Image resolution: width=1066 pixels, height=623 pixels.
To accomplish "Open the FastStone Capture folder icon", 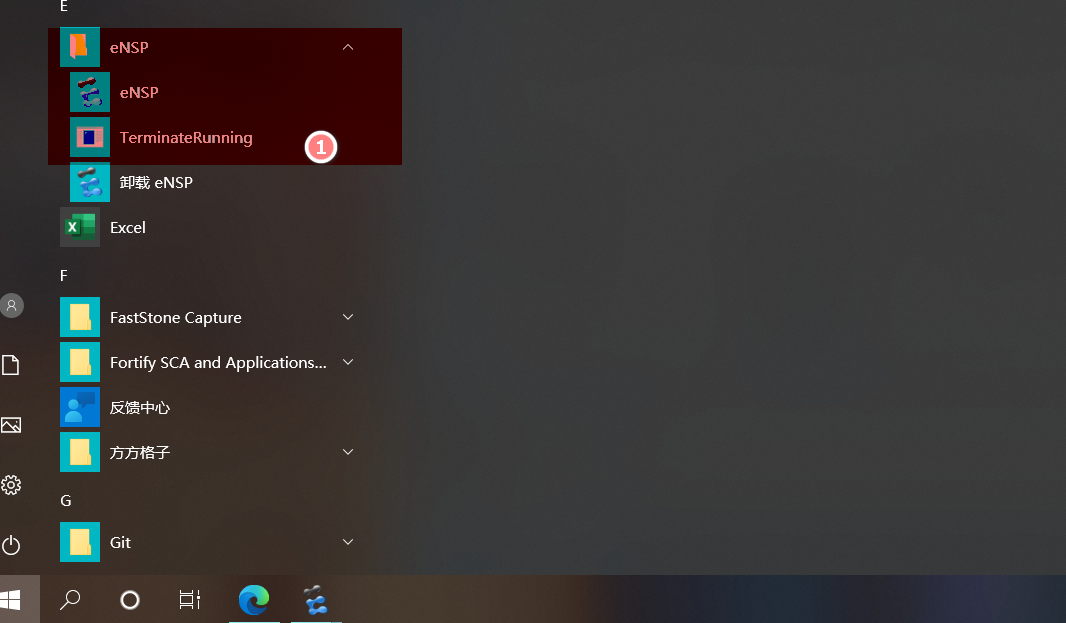I will (x=80, y=317).
